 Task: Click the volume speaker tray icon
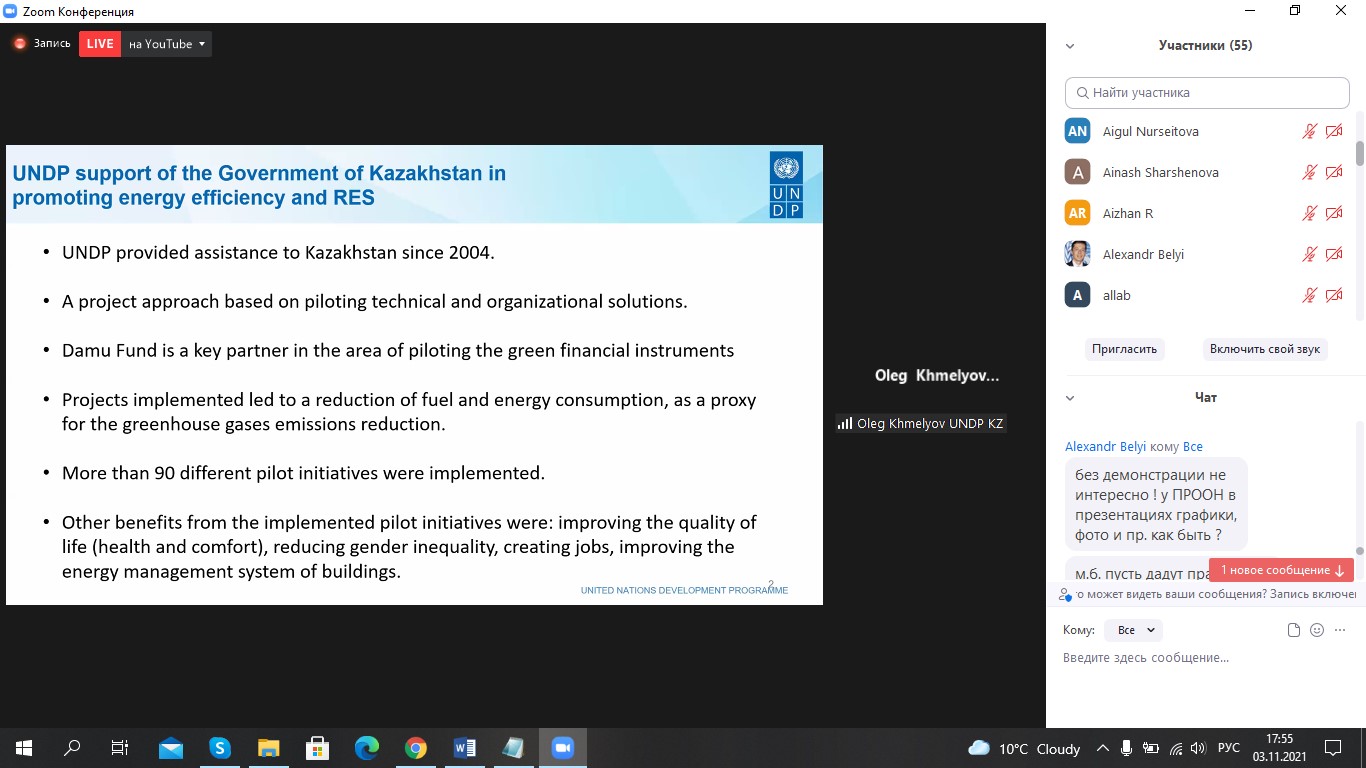point(1198,748)
